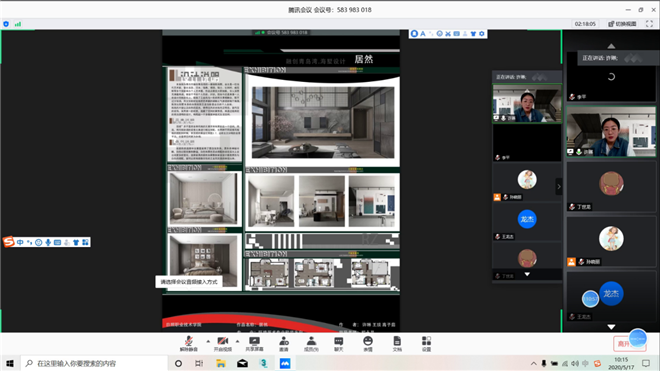
Task: Unmute microphone via 解除静音 button
Action: click(189, 344)
